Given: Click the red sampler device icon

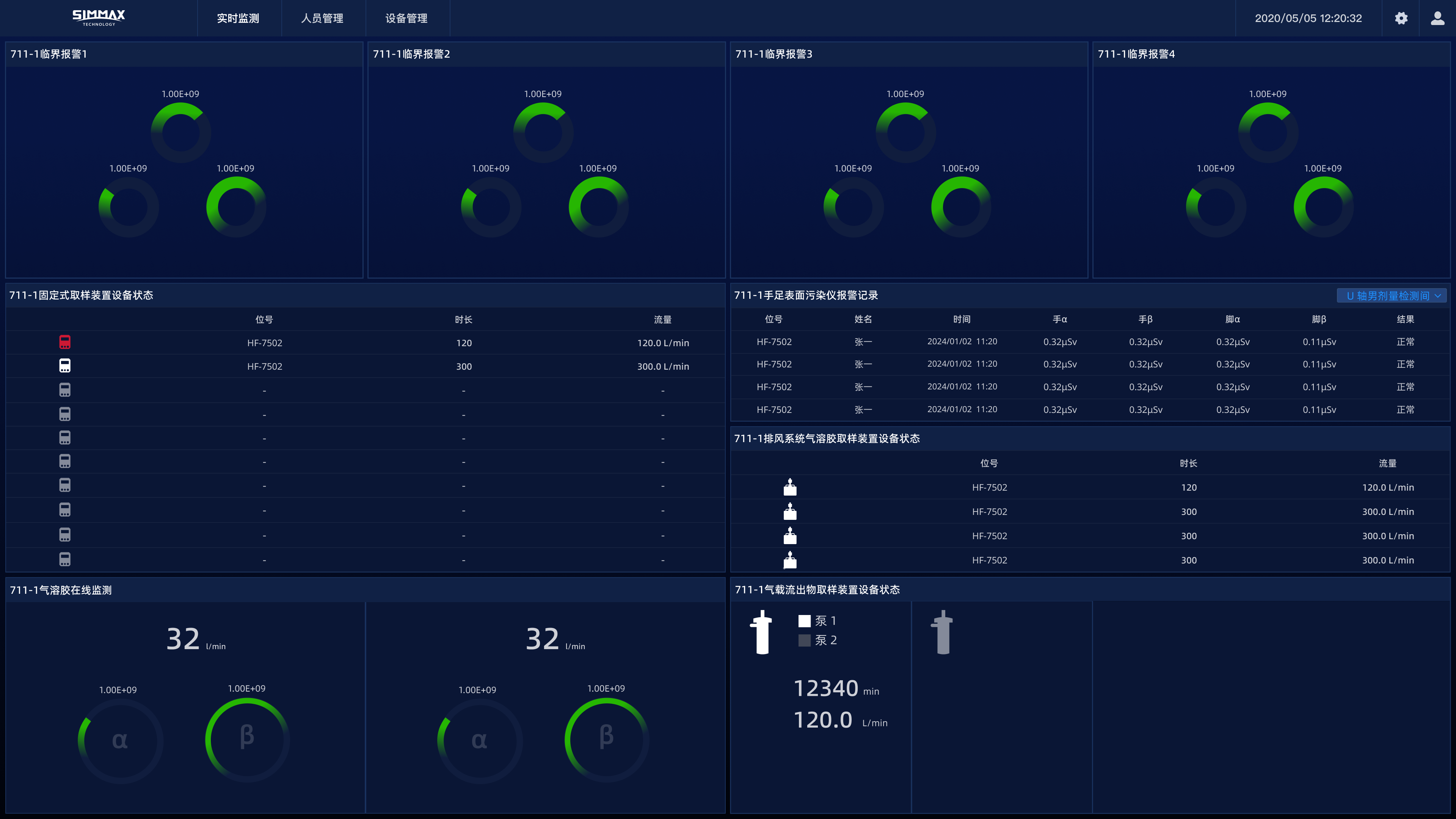Looking at the screenshot, I should 65,342.
